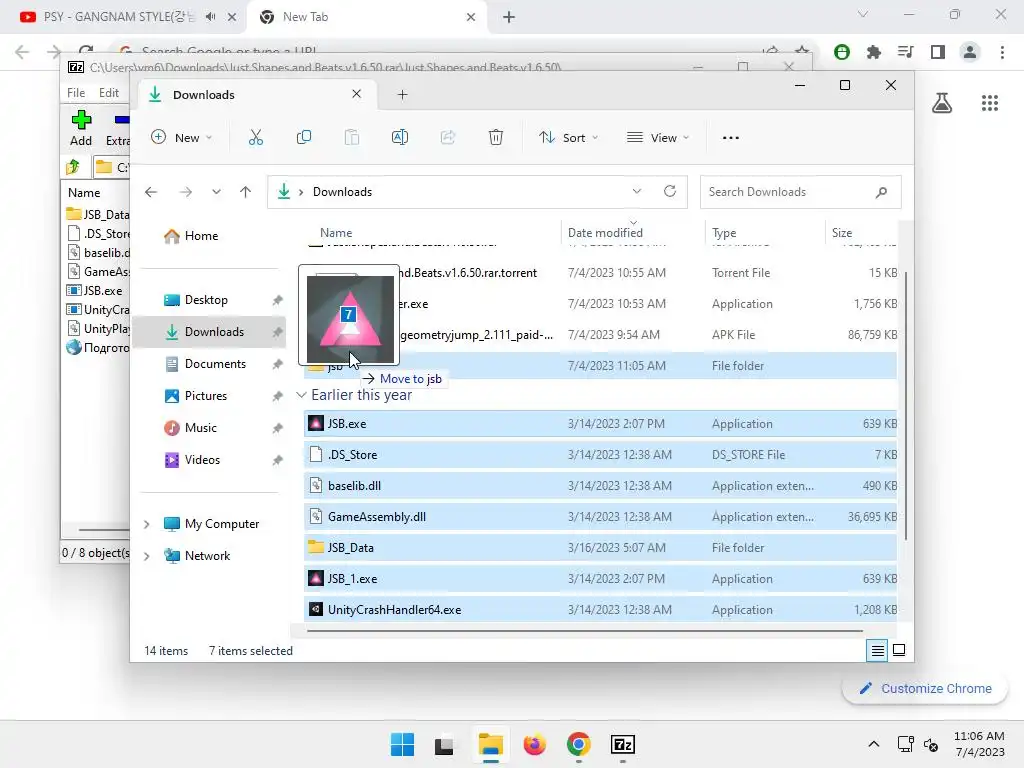
Task: Open Chrome side panel icon
Action: point(938,52)
